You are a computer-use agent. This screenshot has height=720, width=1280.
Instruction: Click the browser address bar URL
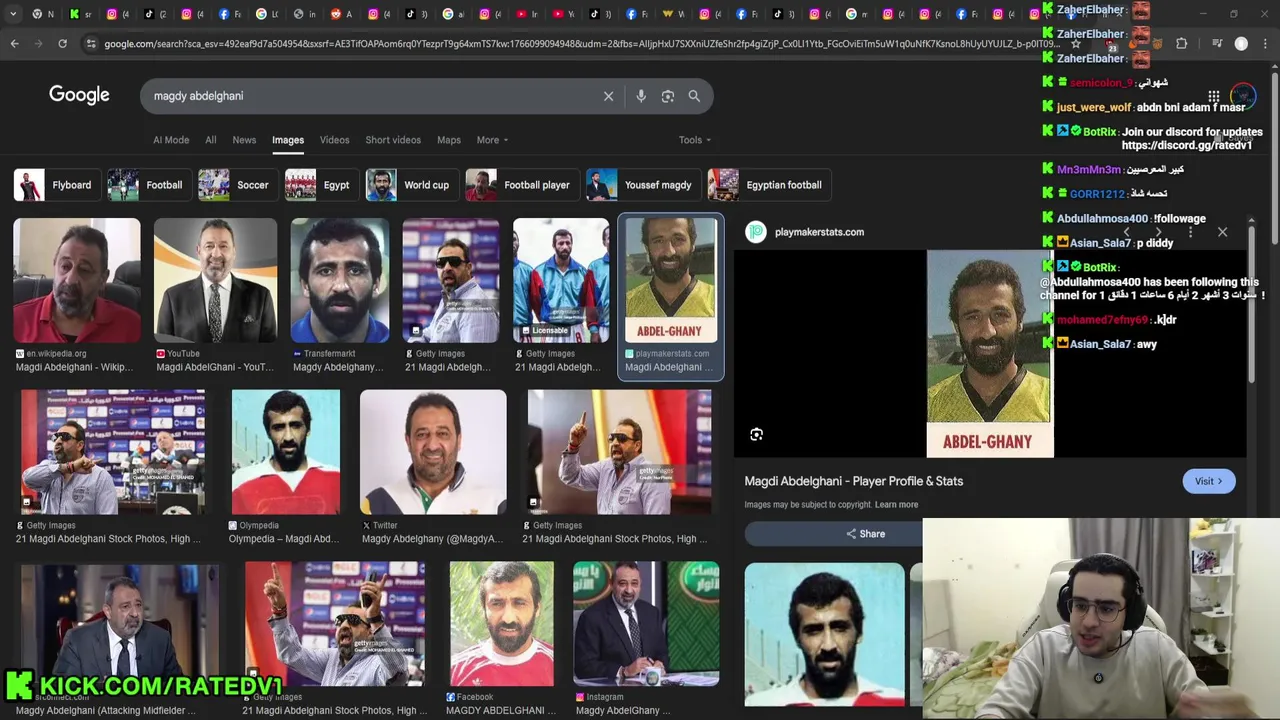580,44
